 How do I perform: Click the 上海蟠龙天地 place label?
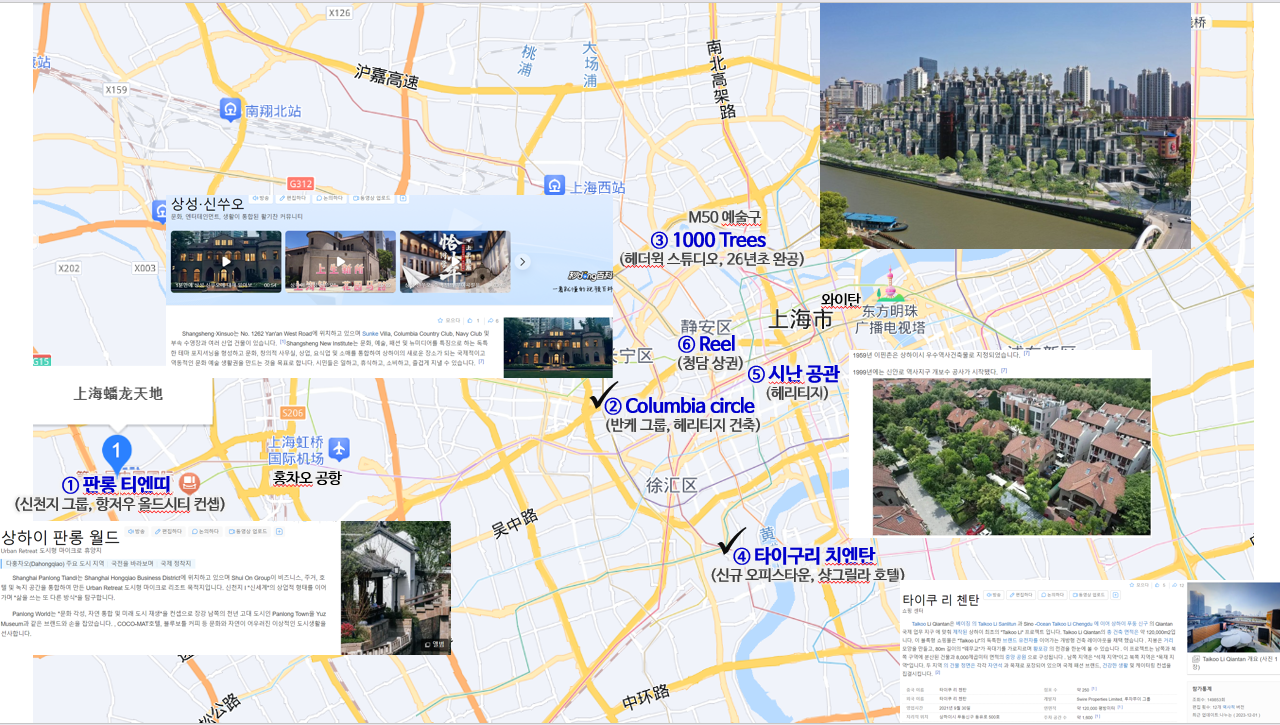click(x=118, y=393)
